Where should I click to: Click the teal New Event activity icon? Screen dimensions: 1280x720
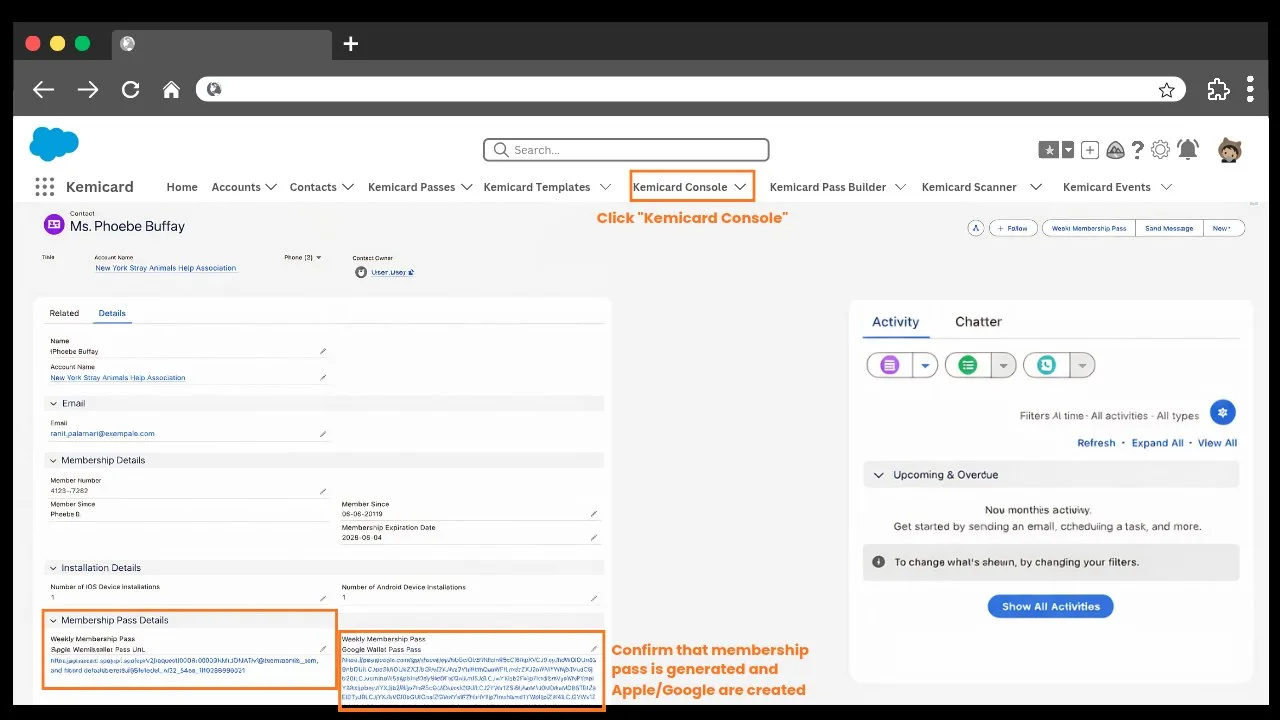(x=1046, y=365)
